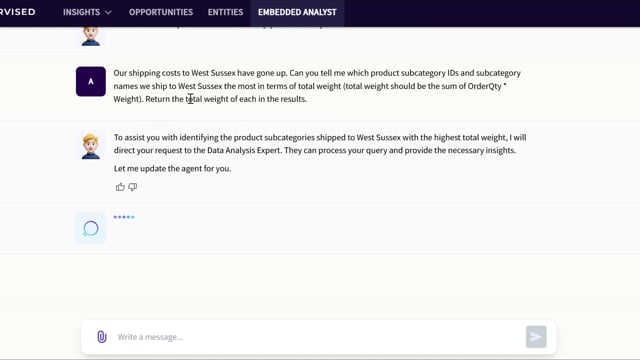Click the brand logo text at top left

pyautogui.click(x=18, y=12)
